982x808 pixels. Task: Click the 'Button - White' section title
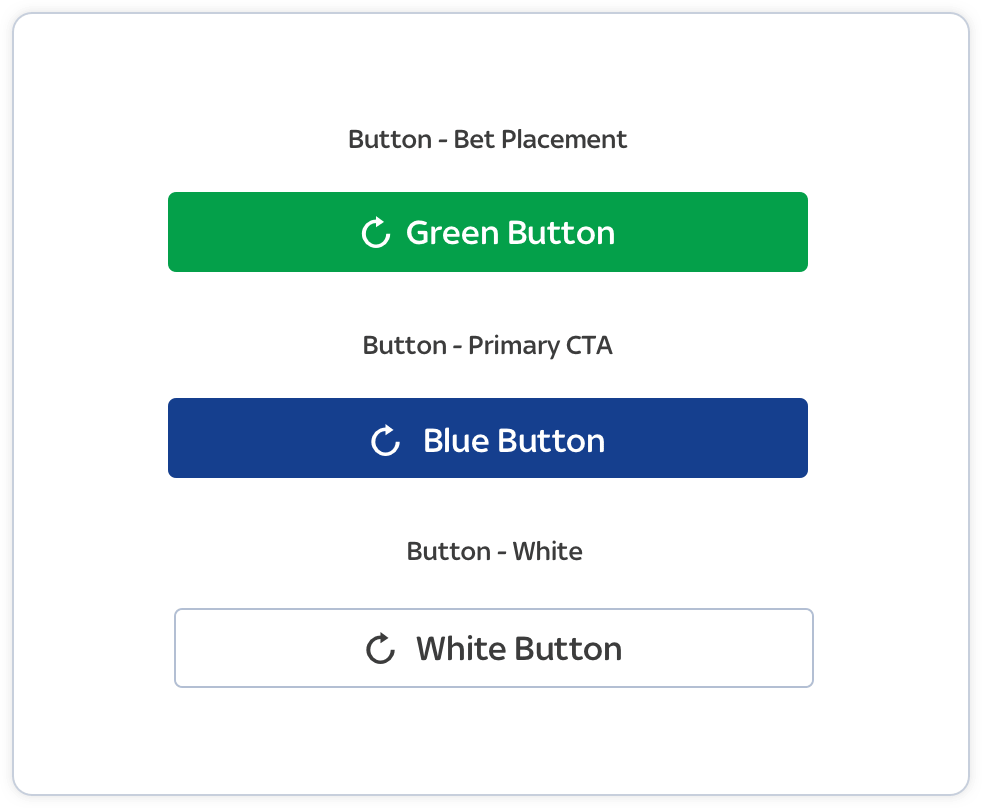tap(494, 551)
